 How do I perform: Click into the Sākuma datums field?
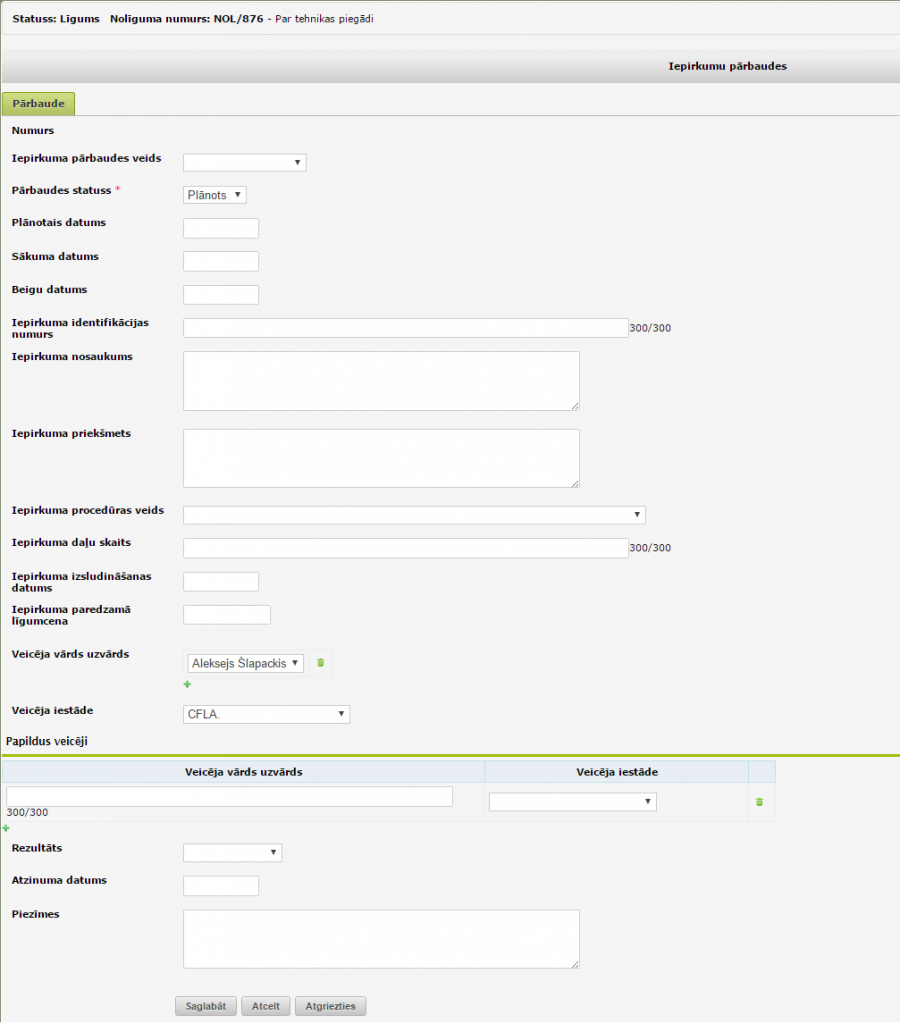pos(221,261)
